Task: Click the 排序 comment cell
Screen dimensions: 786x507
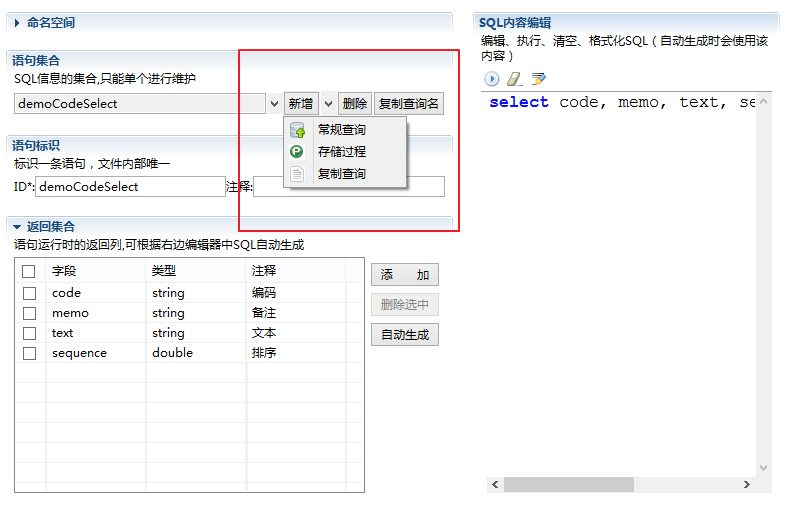Action: point(264,353)
